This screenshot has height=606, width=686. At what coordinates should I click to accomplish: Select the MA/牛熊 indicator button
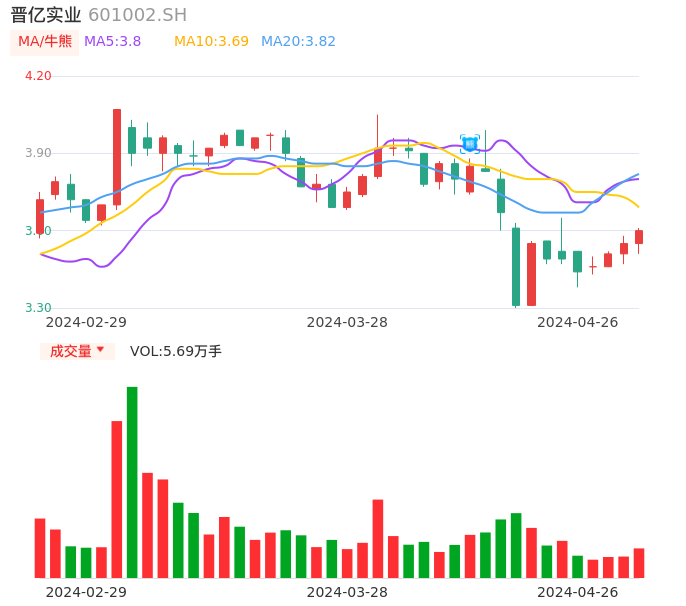point(45,42)
